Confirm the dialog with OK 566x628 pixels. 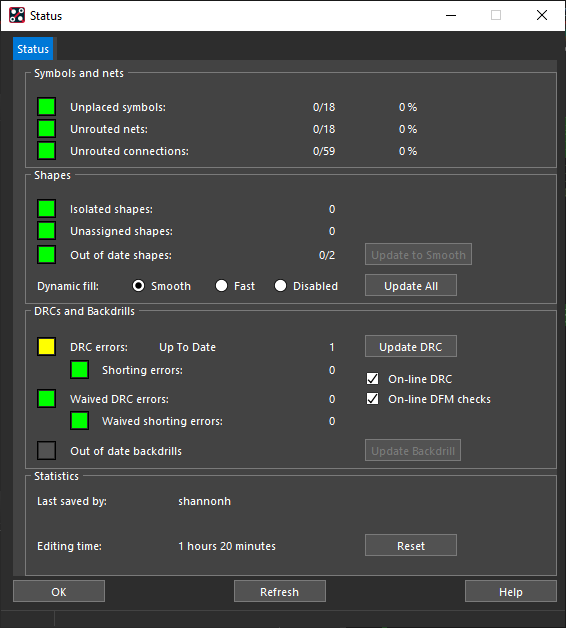coord(59,591)
